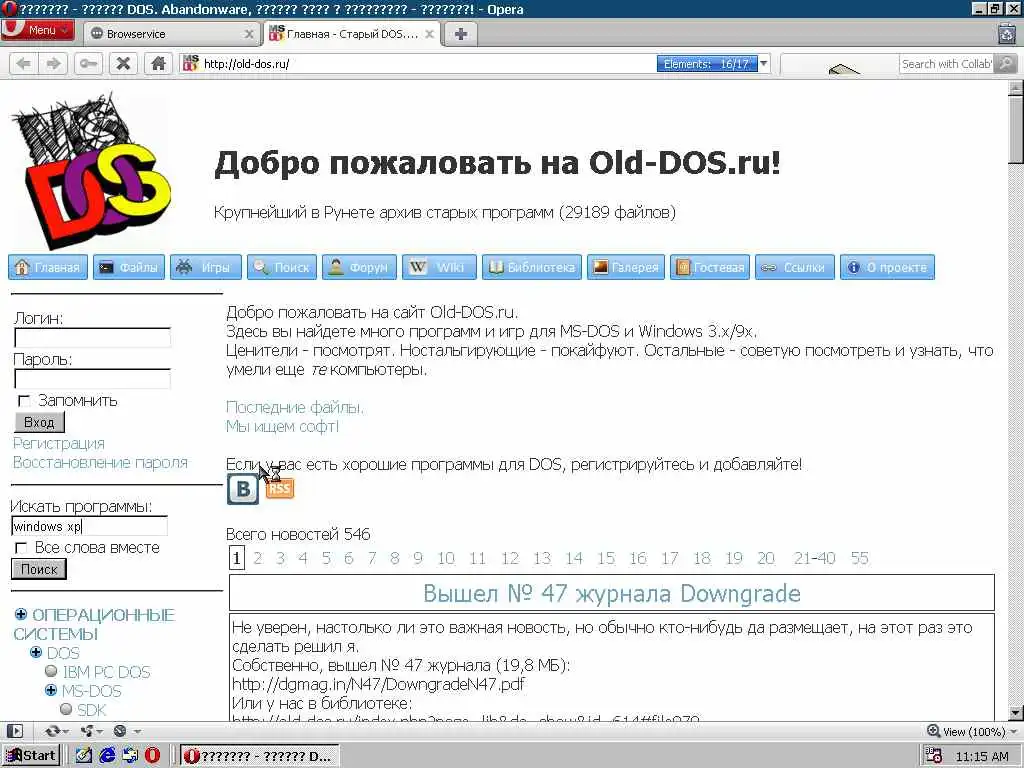1024x768 pixels.
Task: Click the Вход login button
Action: pyautogui.click(x=39, y=422)
